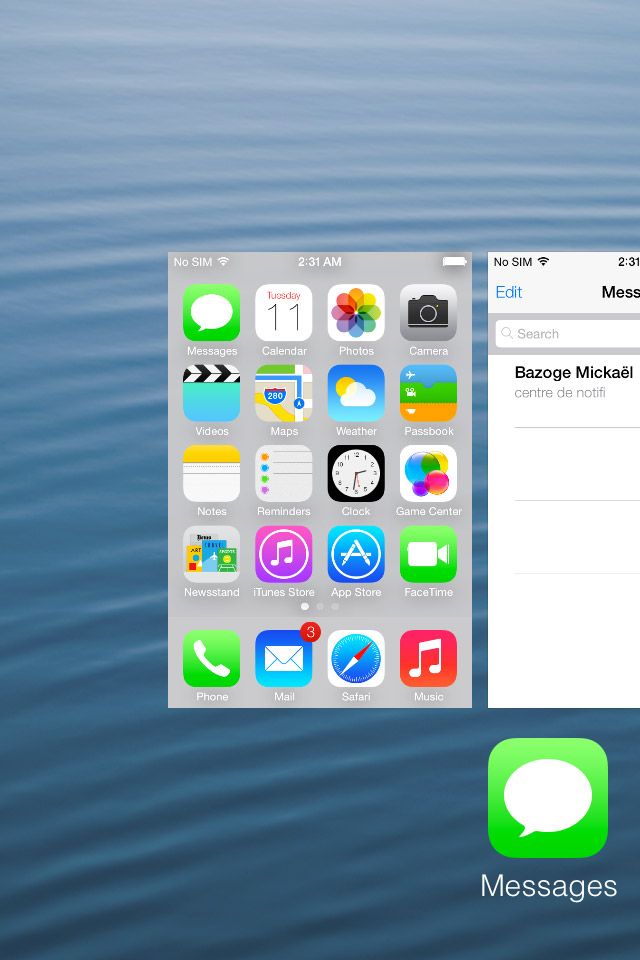This screenshot has height=960, width=640.
Task: Tap the Phone icon in dock
Action: (x=211, y=658)
